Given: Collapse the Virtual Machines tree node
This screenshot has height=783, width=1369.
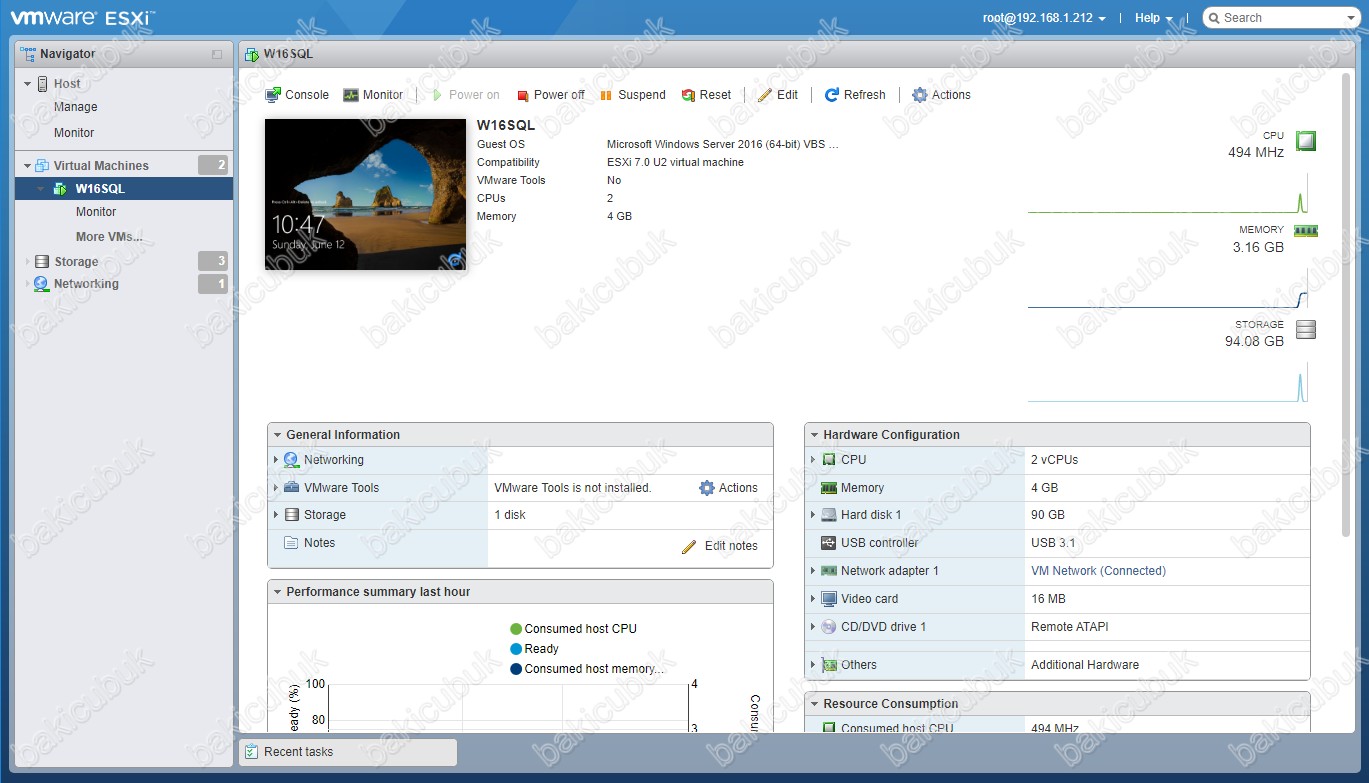Looking at the screenshot, I should 28,166.
